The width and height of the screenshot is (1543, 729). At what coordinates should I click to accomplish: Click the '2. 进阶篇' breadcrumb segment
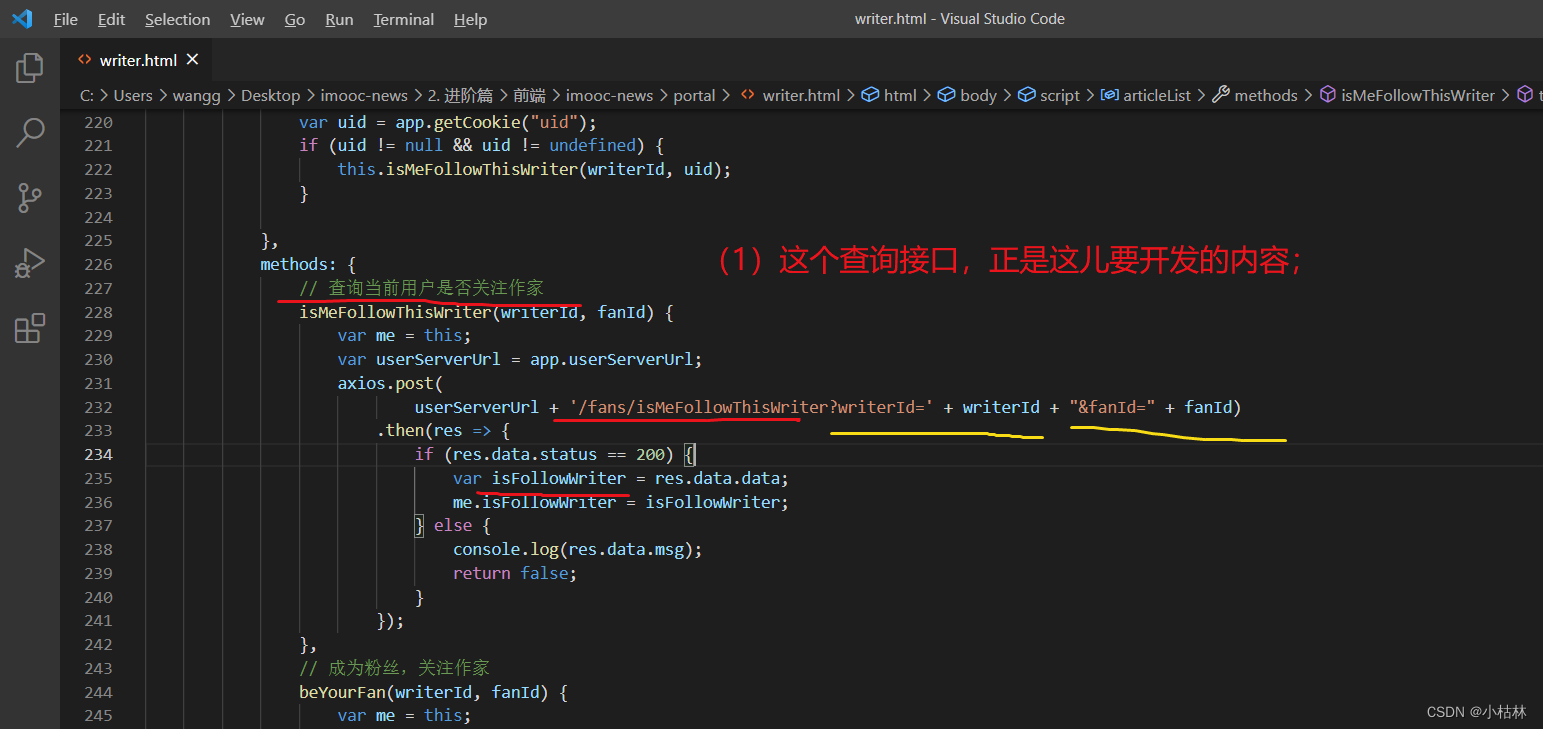[460, 95]
